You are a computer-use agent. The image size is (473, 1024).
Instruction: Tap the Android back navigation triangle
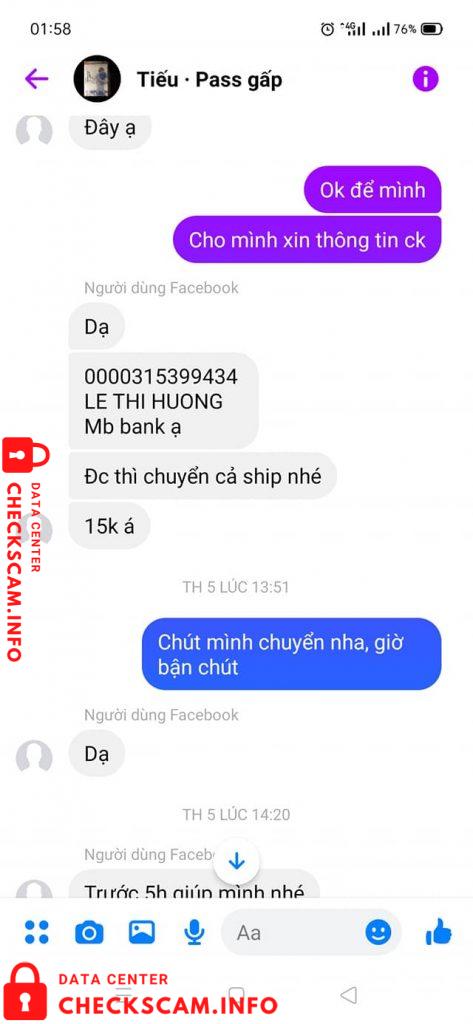(349, 995)
